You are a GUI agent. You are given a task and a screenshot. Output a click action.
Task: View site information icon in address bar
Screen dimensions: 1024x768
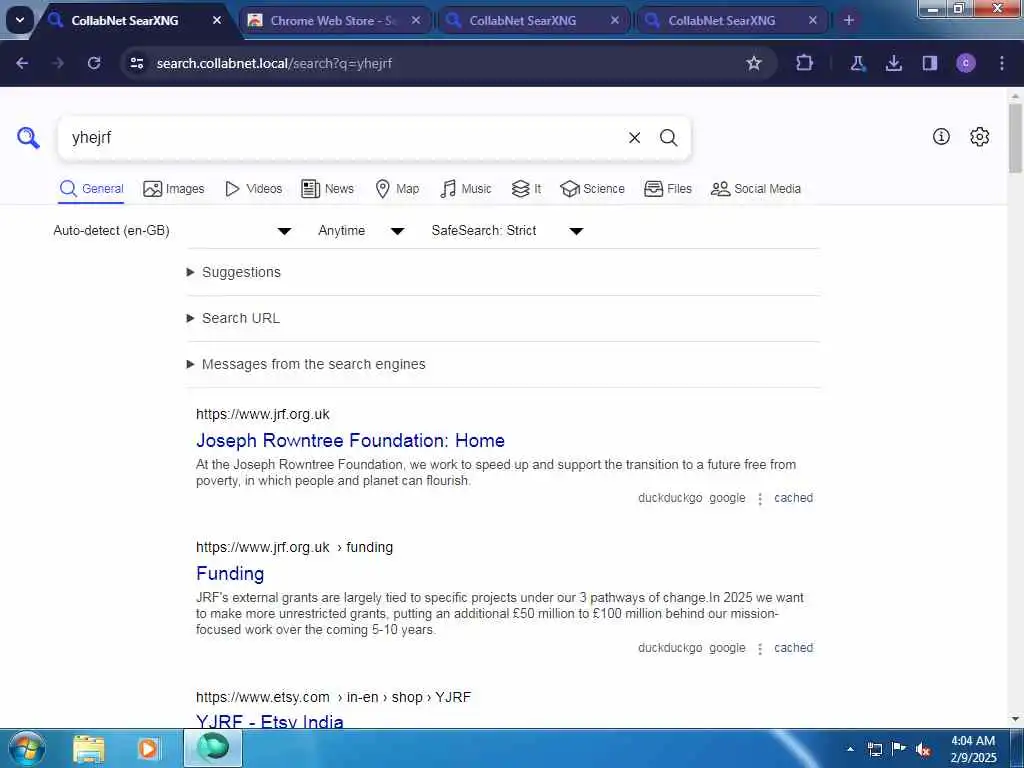tap(136, 63)
